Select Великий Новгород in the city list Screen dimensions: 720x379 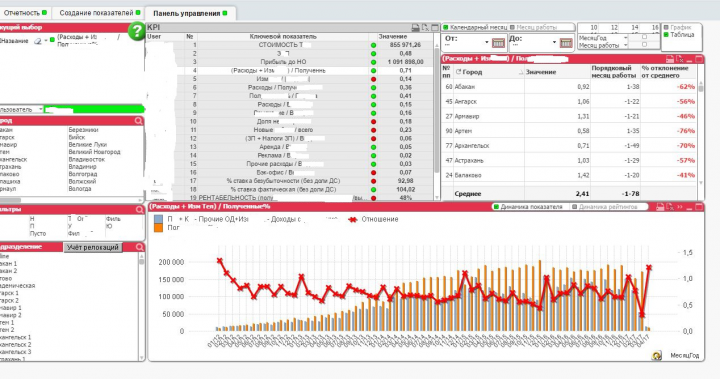pyautogui.click(x=94, y=152)
